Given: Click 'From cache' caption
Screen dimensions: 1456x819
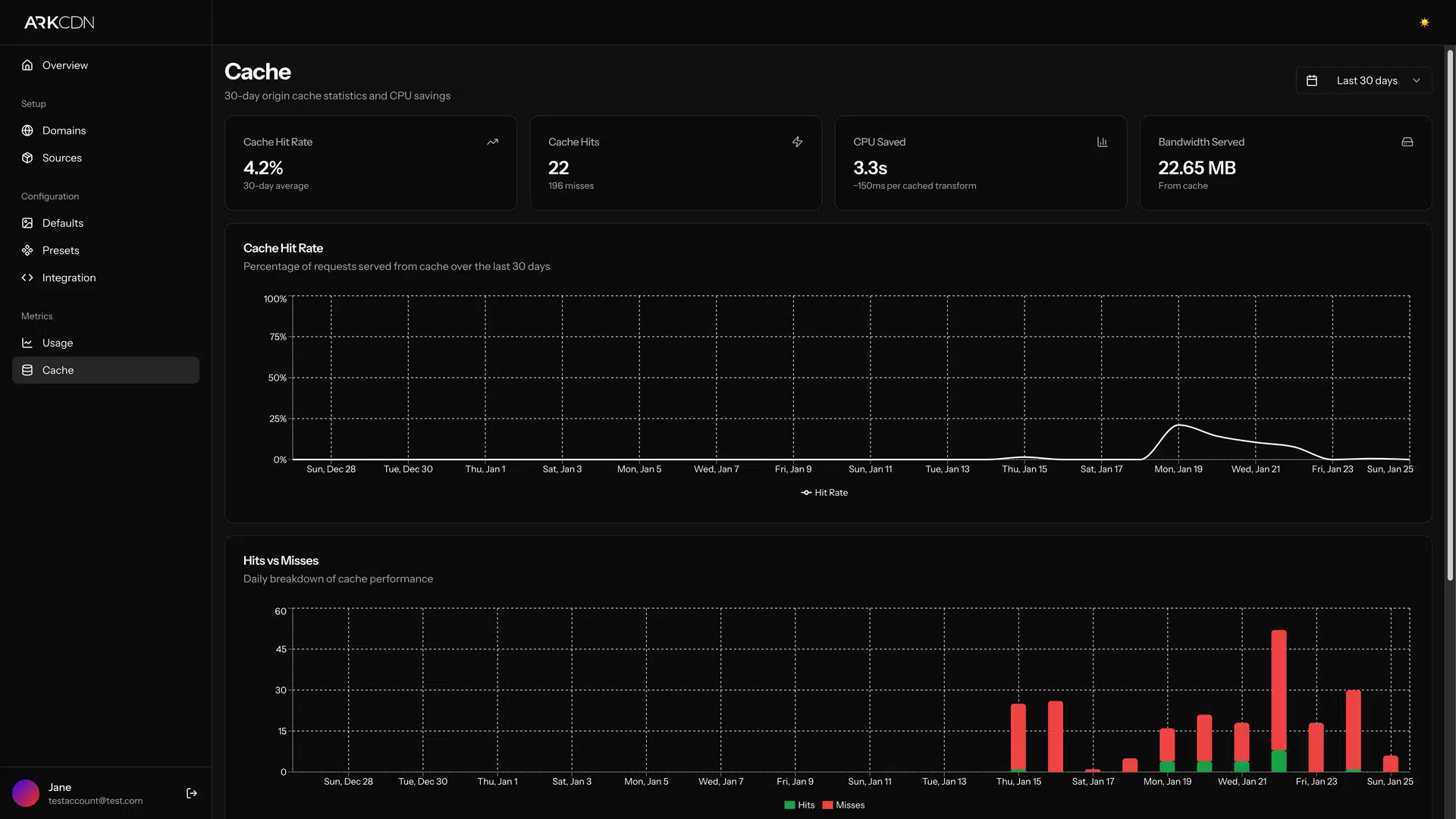Looking at the screenshot, I should pos(1183,186).
